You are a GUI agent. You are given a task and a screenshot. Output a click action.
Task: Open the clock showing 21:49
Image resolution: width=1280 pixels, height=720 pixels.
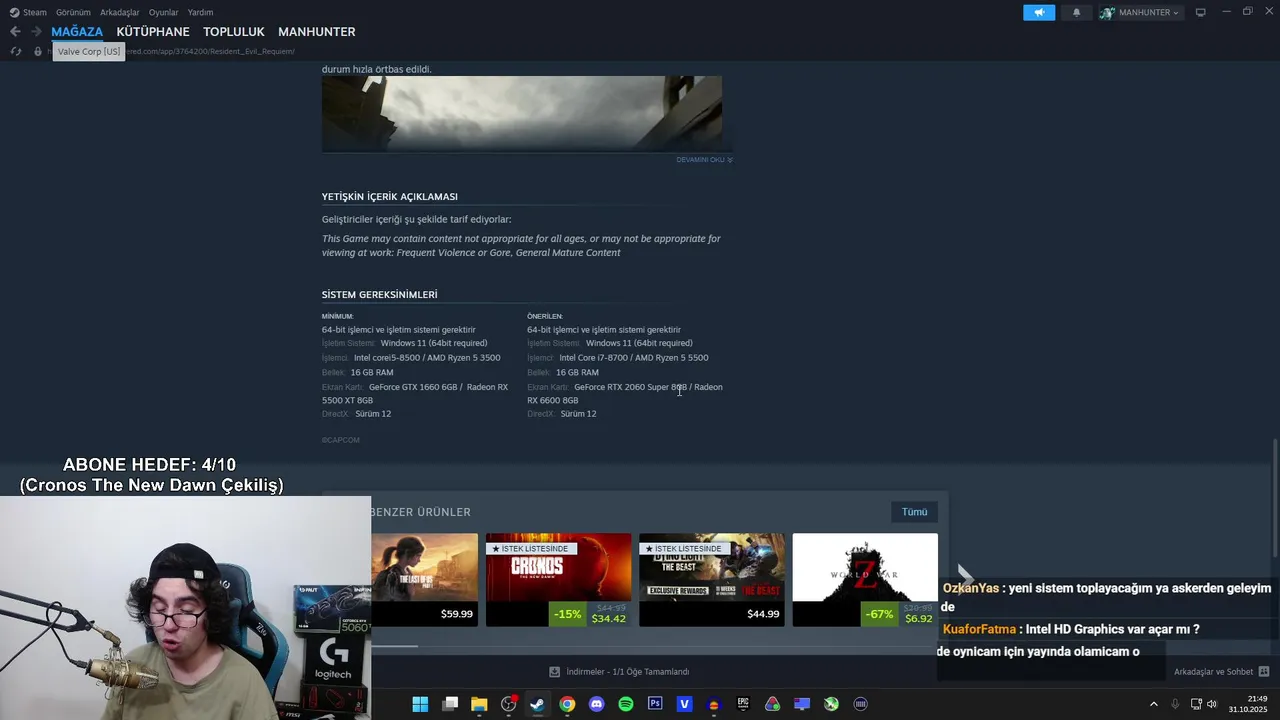coord(1249,704)
